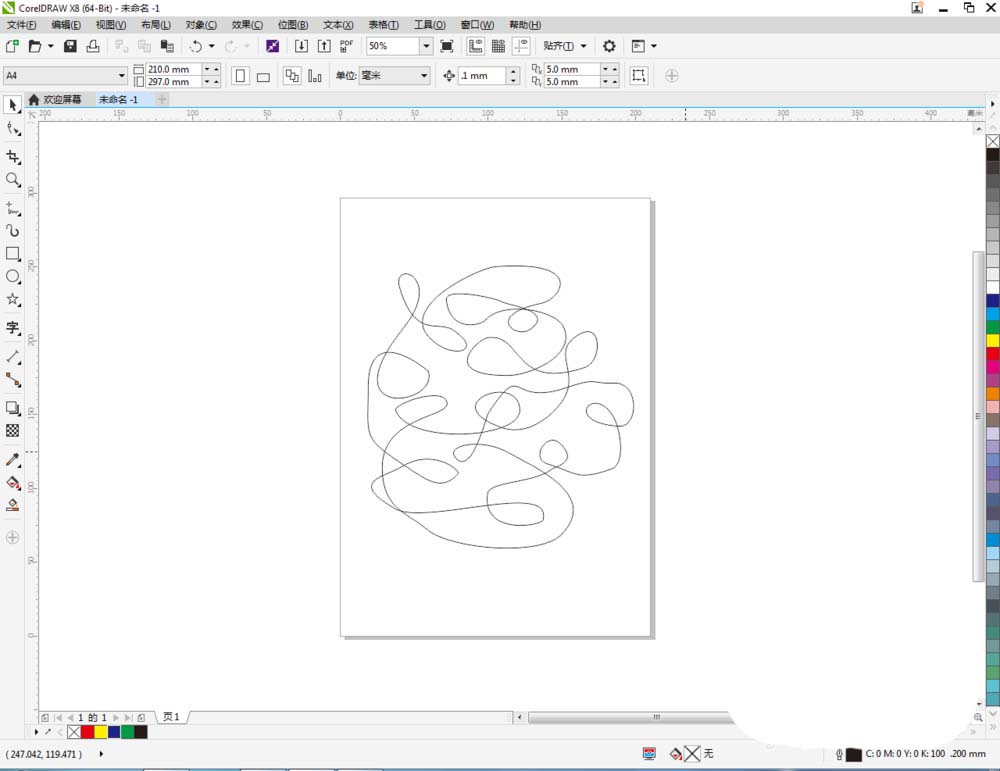Screen dimensions: 1000x771
Task: Select the Polygon star tool
Action: tap(12, 300)
